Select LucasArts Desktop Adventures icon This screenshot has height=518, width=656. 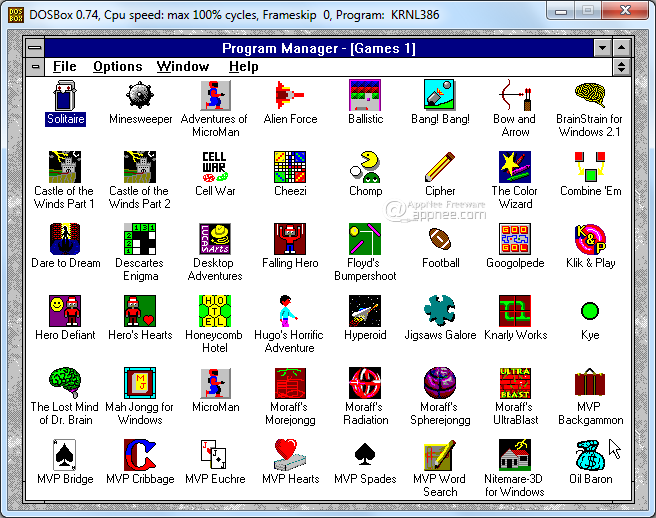[215, 239]
